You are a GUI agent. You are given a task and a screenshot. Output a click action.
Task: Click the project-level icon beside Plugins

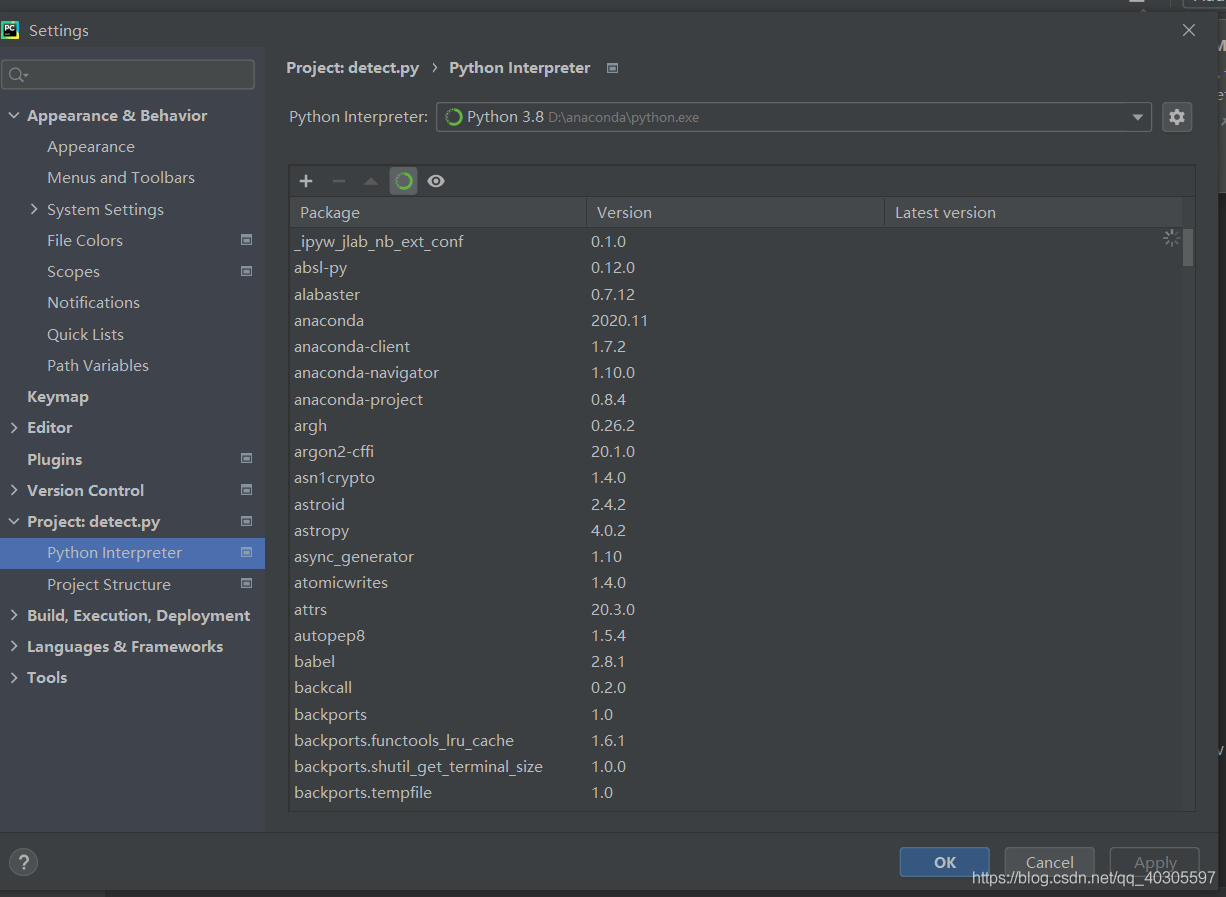[x=247, y=459]
